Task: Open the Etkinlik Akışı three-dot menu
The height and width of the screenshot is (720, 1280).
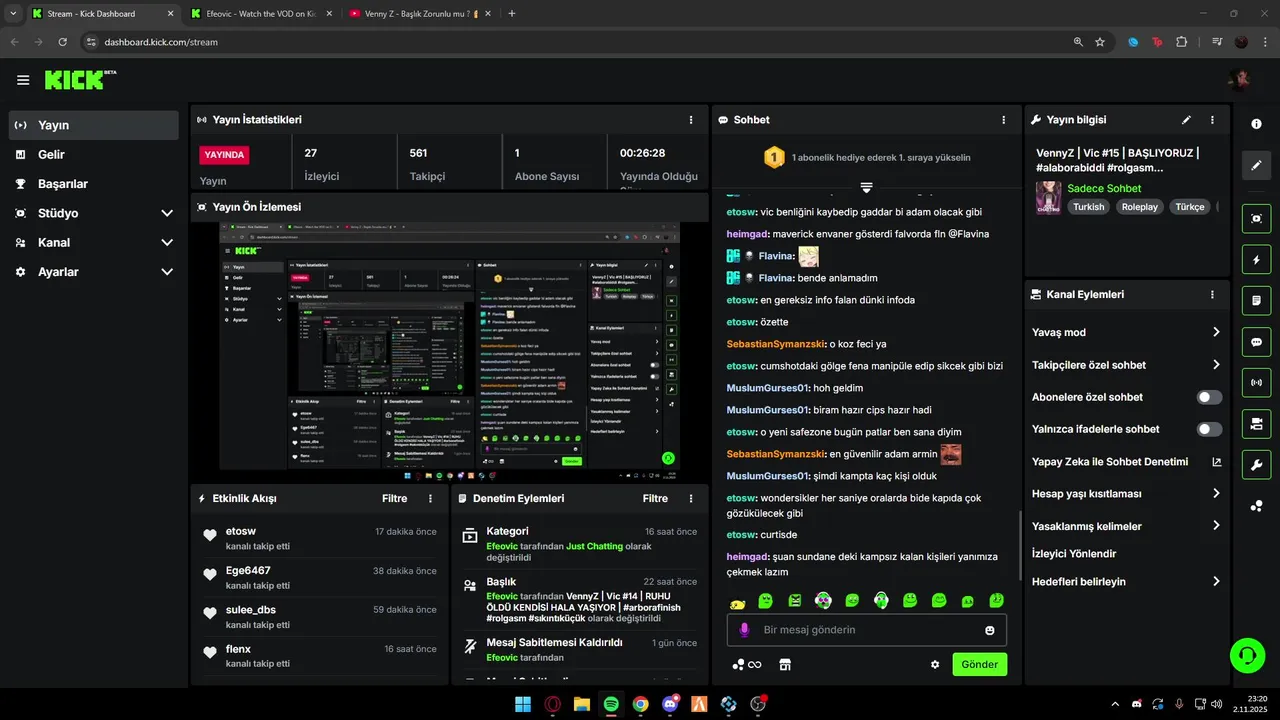Action: pyautogui.click(x=431, y=498)
